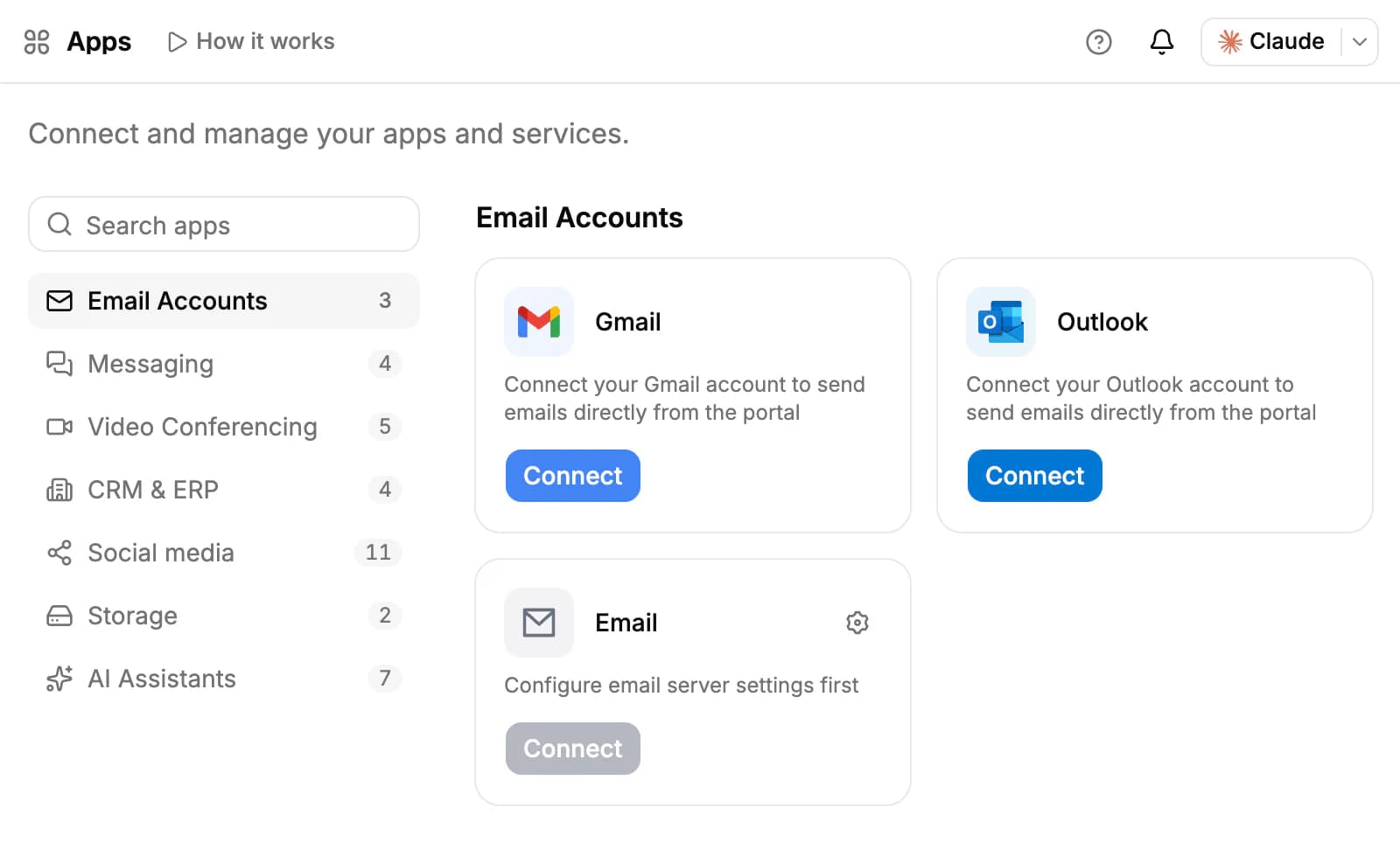Click the Outlook card description text

pos(1141,399)
